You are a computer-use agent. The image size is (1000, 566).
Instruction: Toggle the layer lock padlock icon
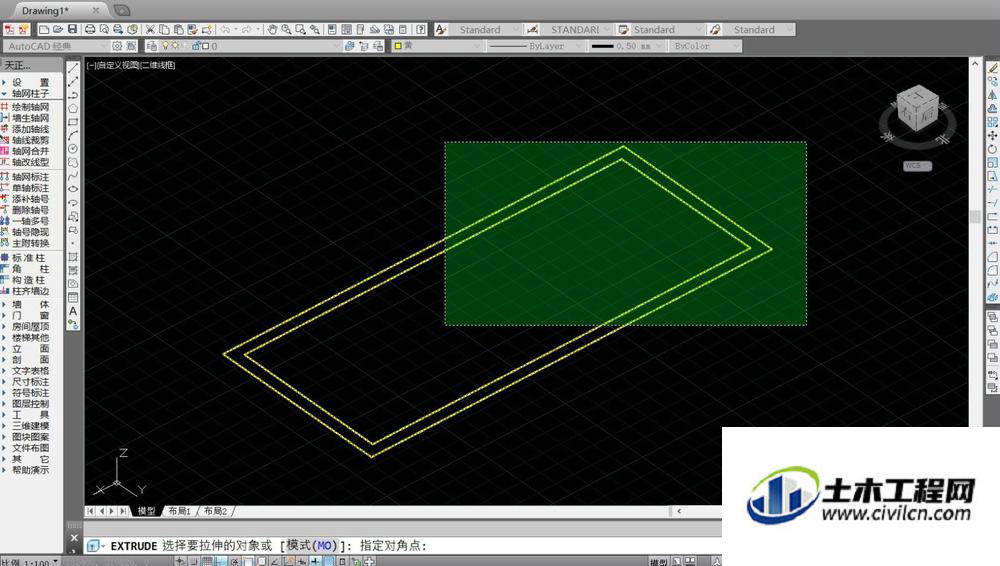click(196, 46)
